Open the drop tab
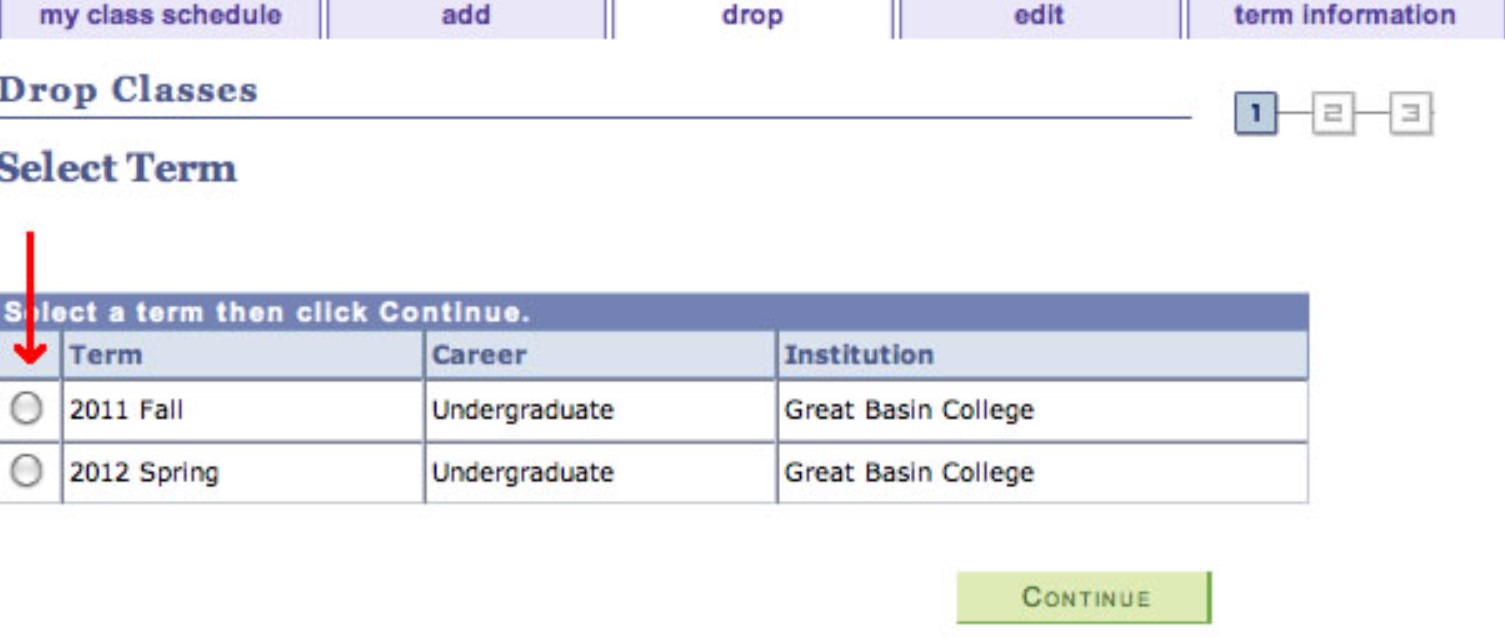Viewport: 1505px width, 637px height. (752, 17)
